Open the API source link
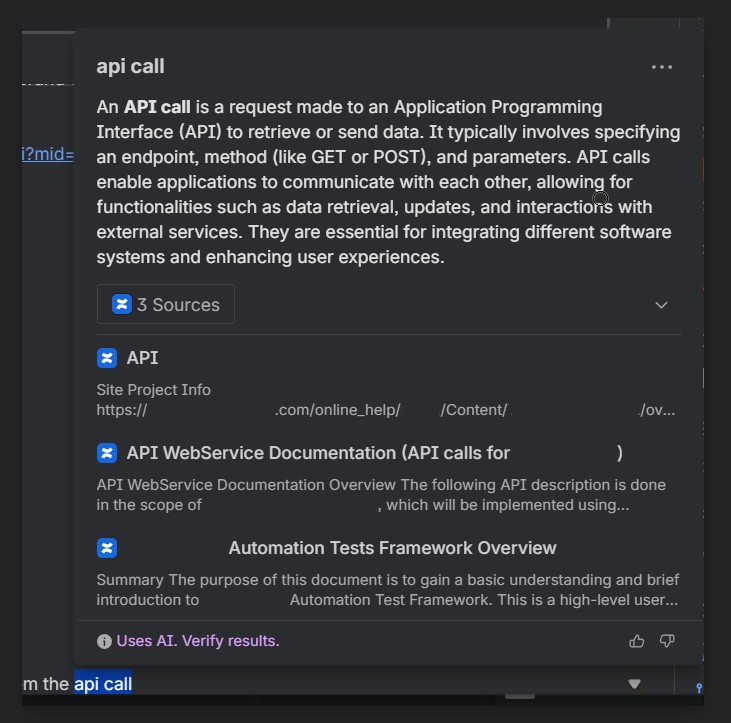Image resolution: width=731 pixels, height=723 pixels. (x=142, y=358)
